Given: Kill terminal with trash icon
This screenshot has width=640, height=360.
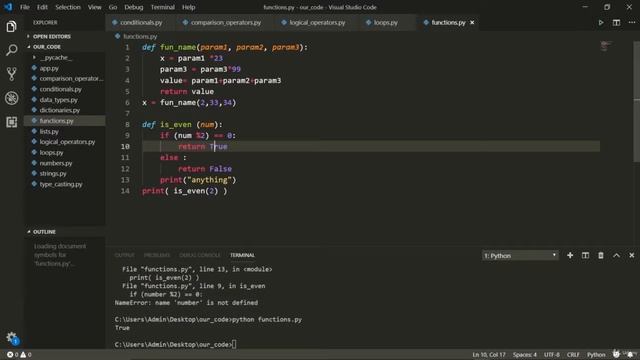Looking at the screenshot, I should pos(601,256).
